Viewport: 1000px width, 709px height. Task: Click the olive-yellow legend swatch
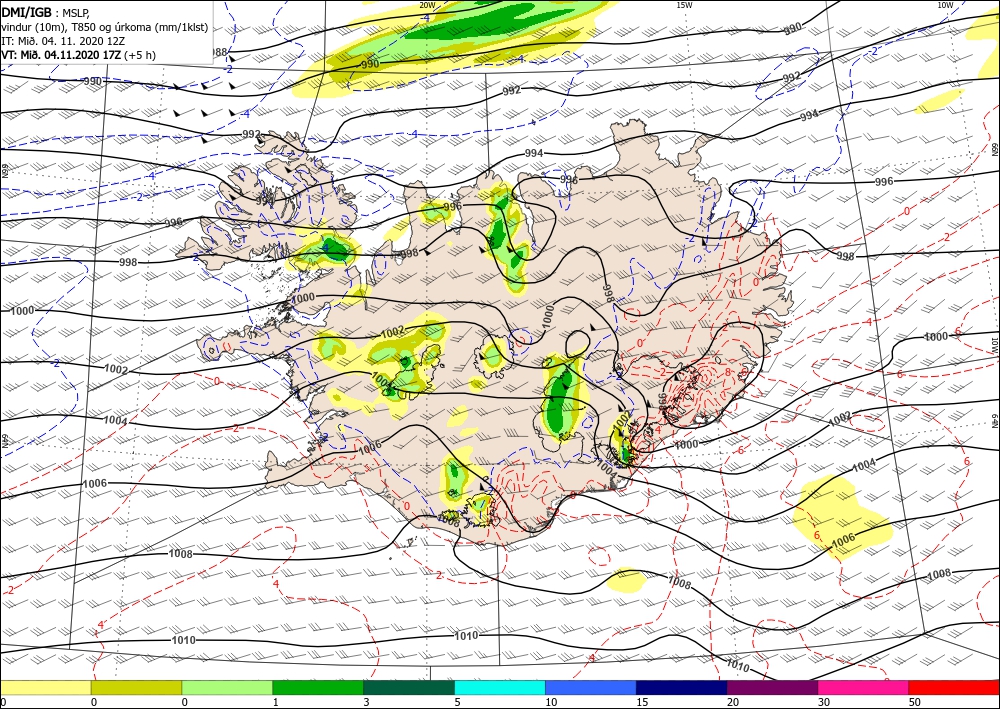136,687
